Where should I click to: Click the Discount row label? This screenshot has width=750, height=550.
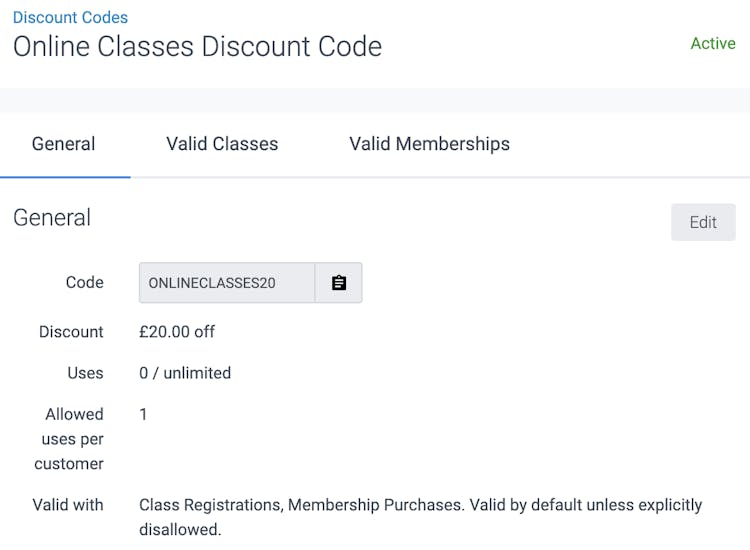[x=71, y=332]
